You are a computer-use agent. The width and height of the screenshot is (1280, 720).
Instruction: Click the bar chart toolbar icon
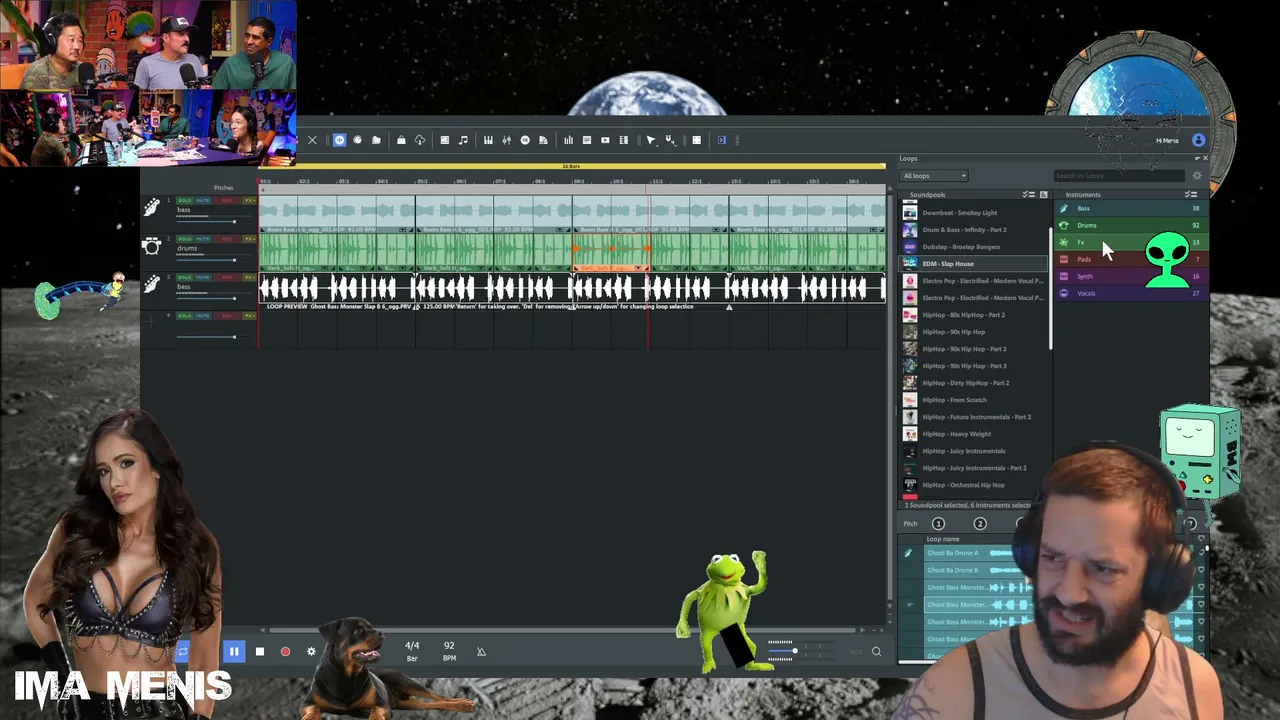569,140
